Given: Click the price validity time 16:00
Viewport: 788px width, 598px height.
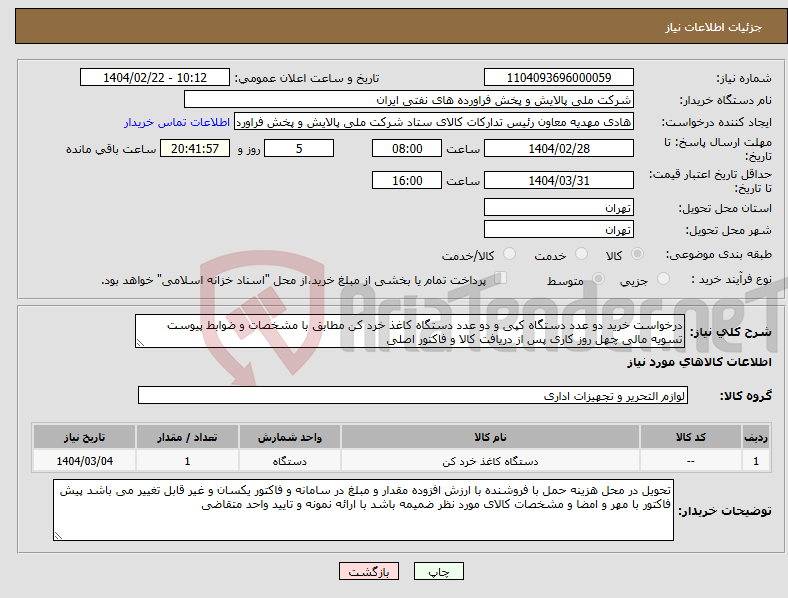Looking at the screenshot, I should 407,180.
